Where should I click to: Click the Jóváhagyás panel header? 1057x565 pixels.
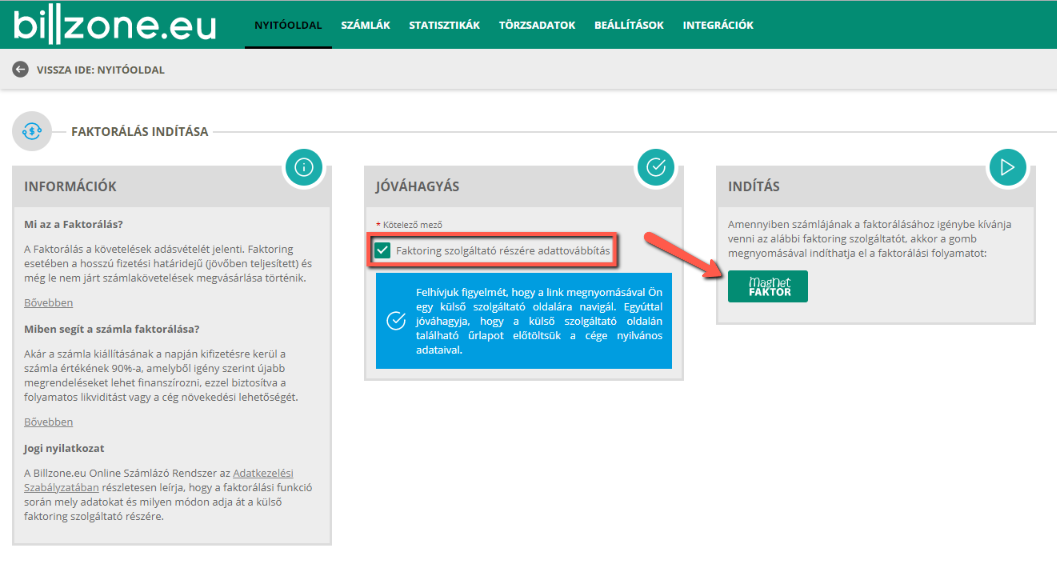coord(524,186)
